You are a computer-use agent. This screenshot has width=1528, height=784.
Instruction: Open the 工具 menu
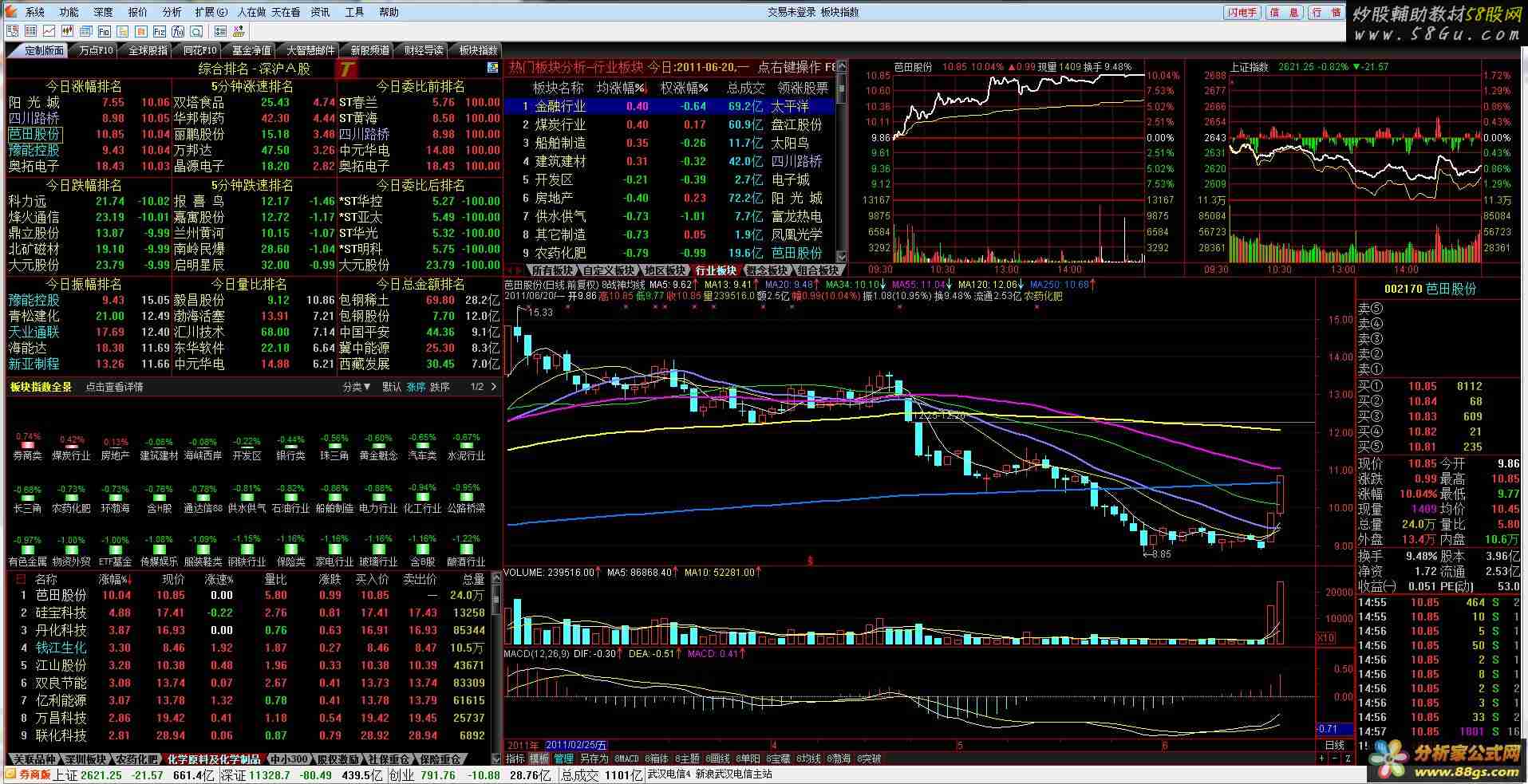point(354,12)
